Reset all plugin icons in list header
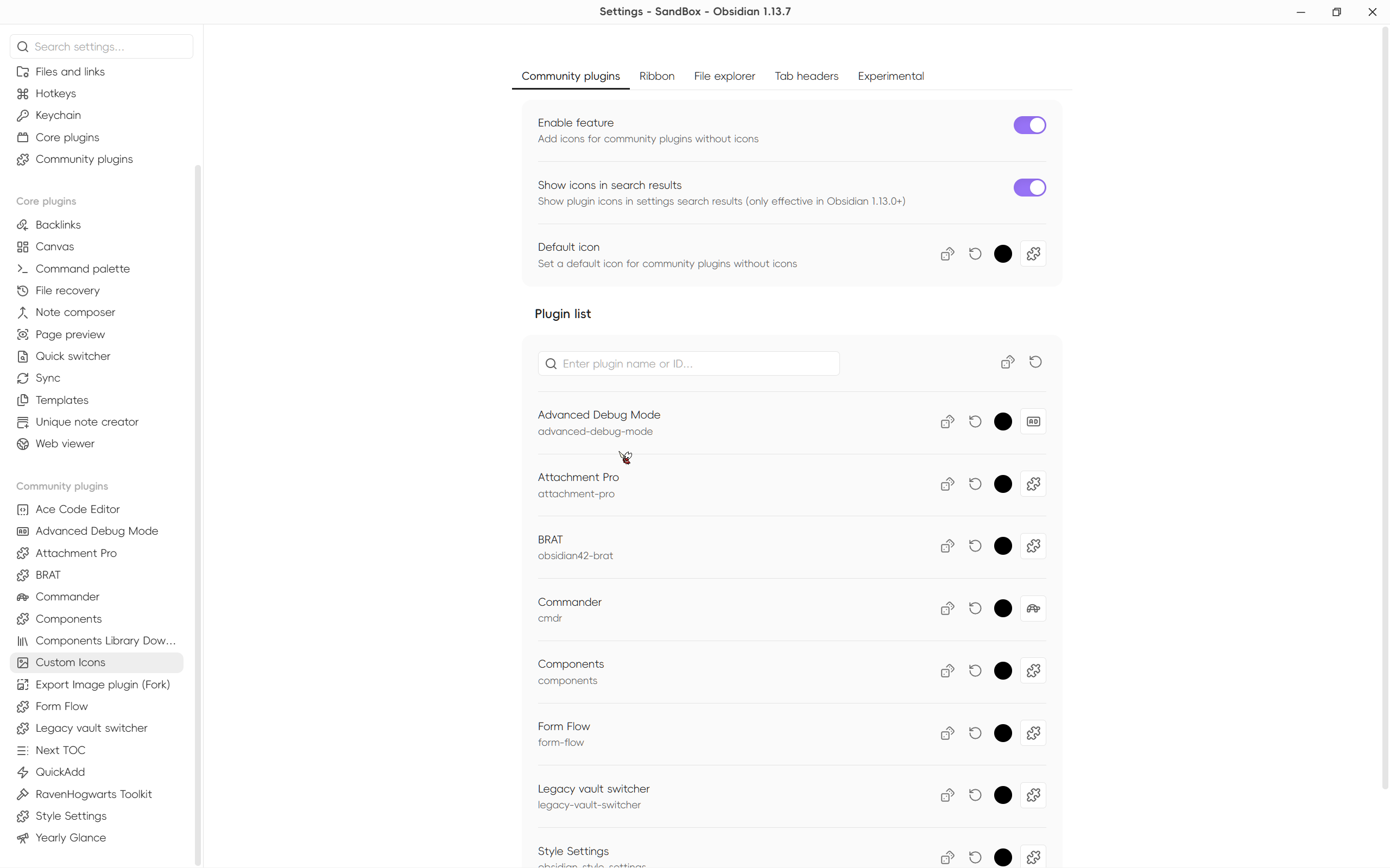1390x868 pixels. (1035, 362)
